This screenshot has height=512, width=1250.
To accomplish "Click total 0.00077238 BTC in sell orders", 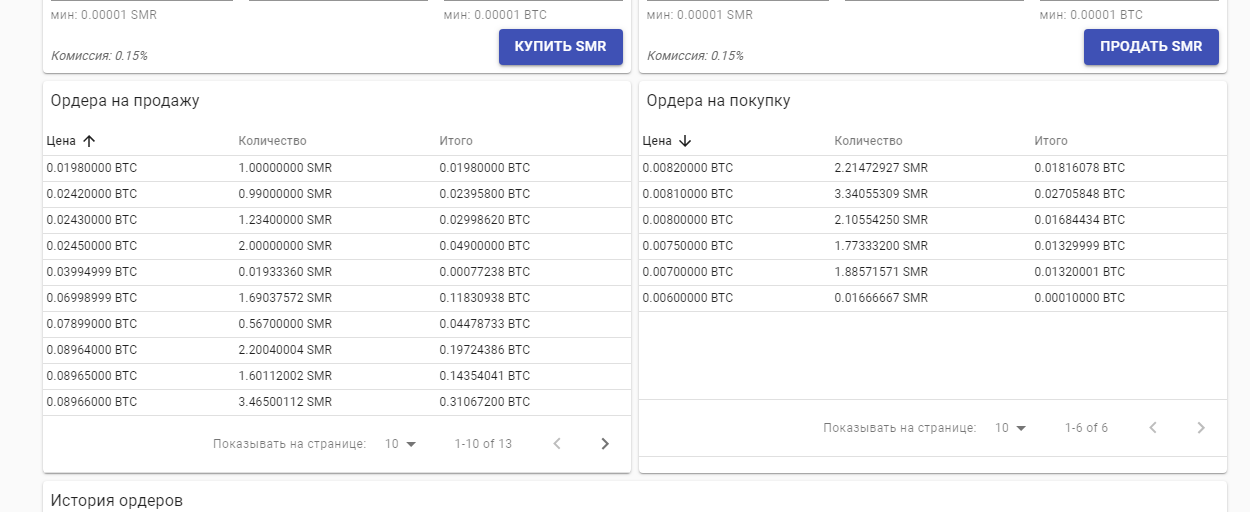I will pyautogui.click(x=485, y=272).
